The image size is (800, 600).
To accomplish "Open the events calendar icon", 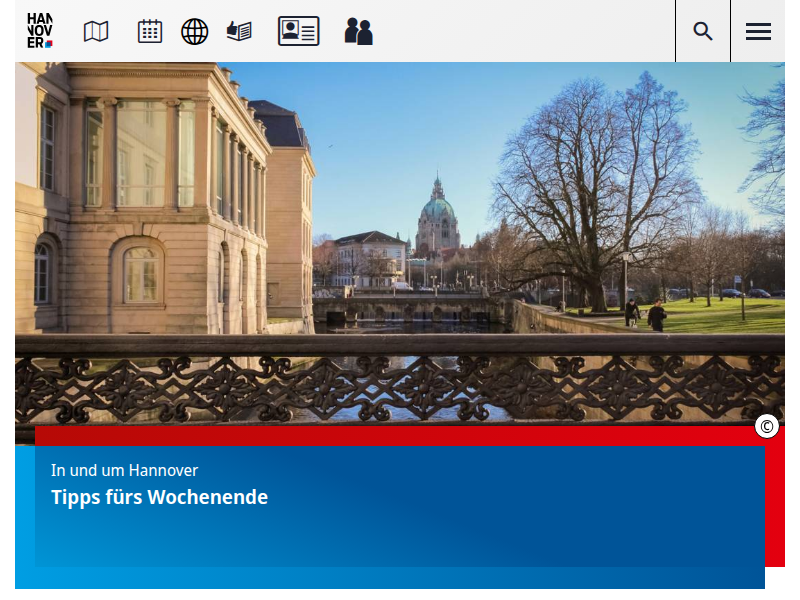I will click(x=150, y=31).
